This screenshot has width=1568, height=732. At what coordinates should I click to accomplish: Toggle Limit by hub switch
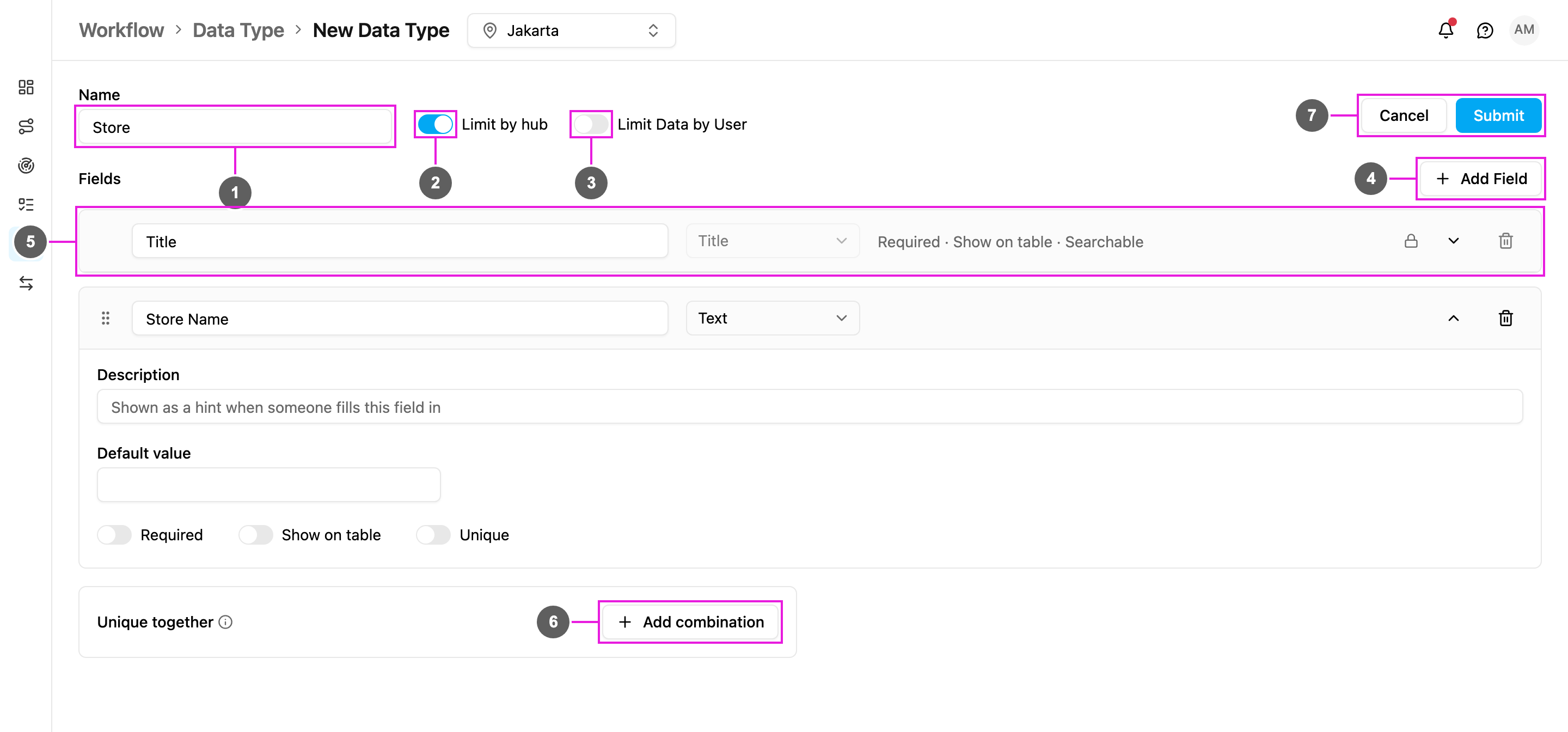434,124
